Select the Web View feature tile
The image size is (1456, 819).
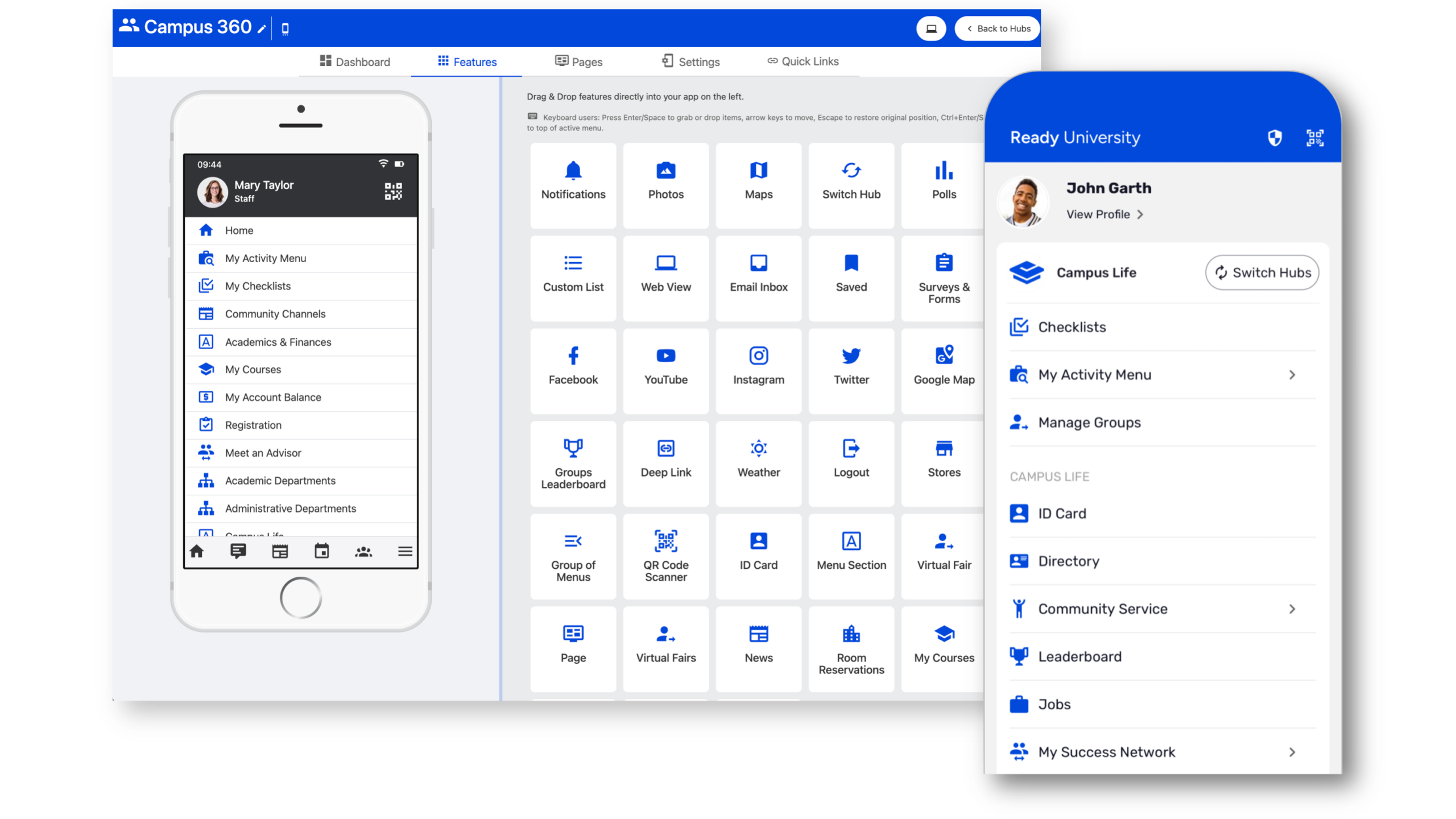665,278
